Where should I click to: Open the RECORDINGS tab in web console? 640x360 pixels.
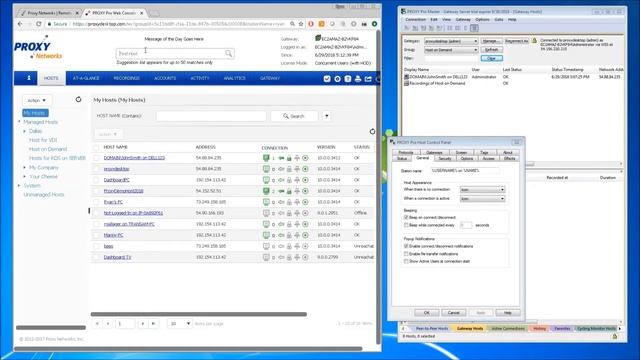127,78
